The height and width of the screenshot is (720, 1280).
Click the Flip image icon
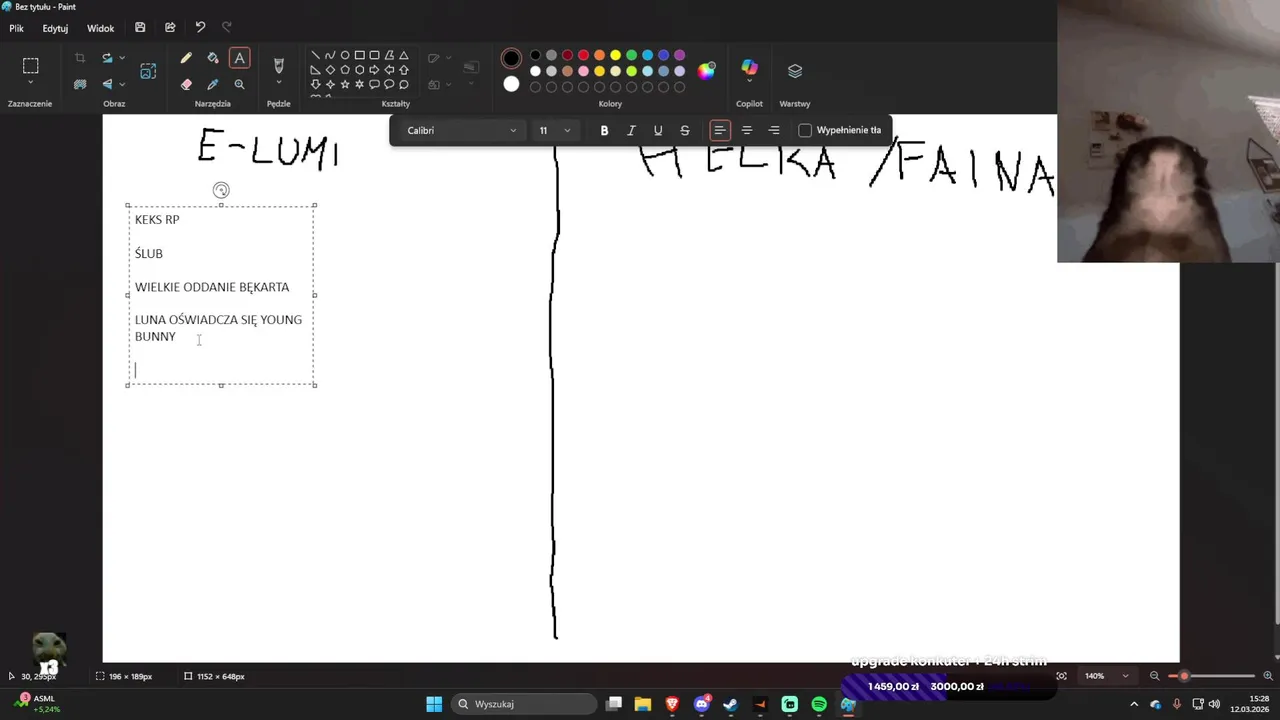click(x=107, y=85)
